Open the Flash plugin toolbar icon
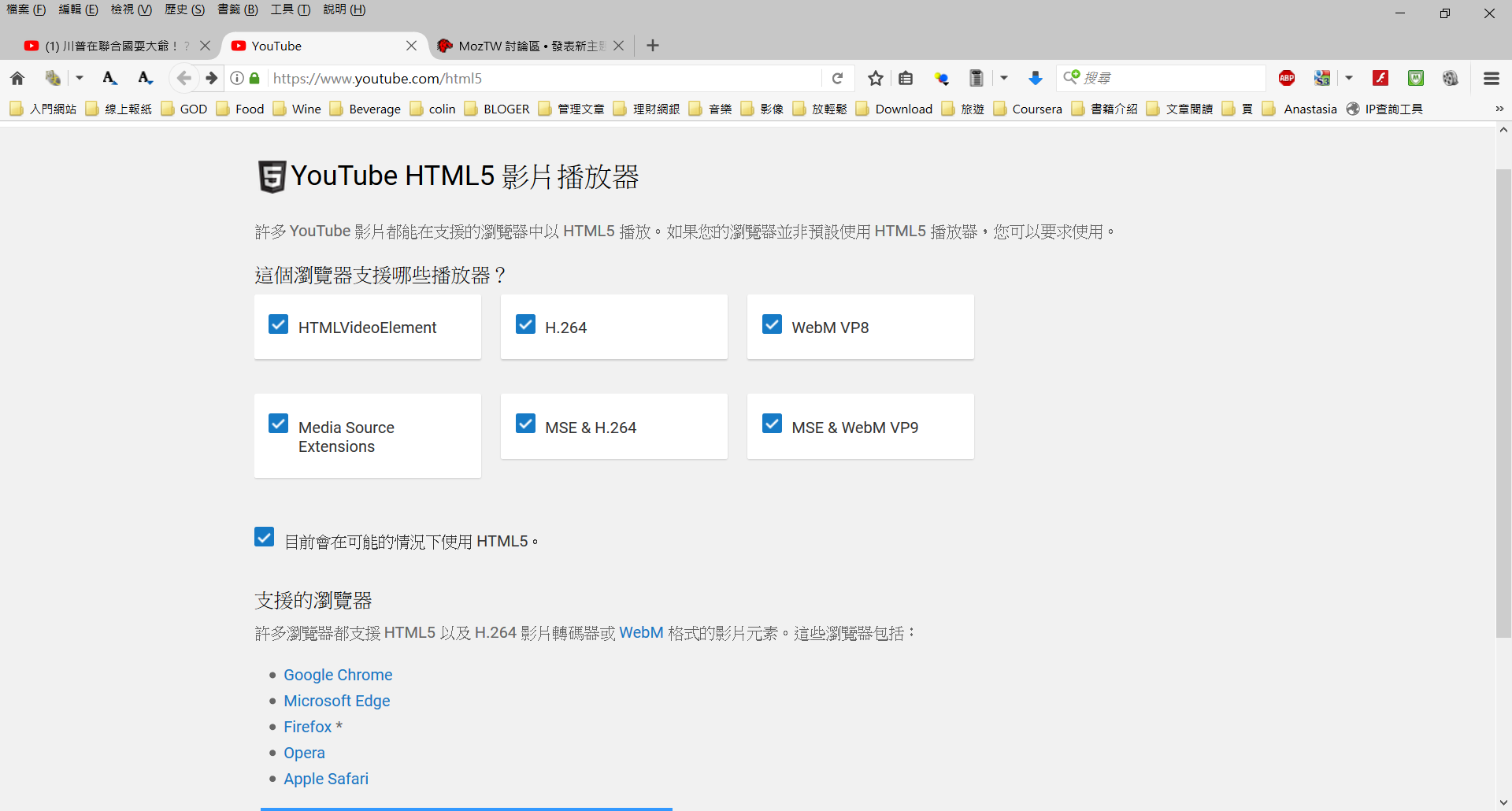This screenshot has width=1512, height=811. (x=1380, y=78)
